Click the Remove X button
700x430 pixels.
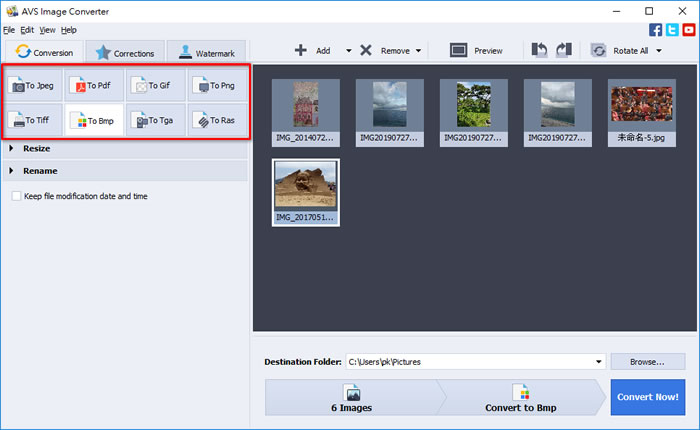click(x=385, y=50)
